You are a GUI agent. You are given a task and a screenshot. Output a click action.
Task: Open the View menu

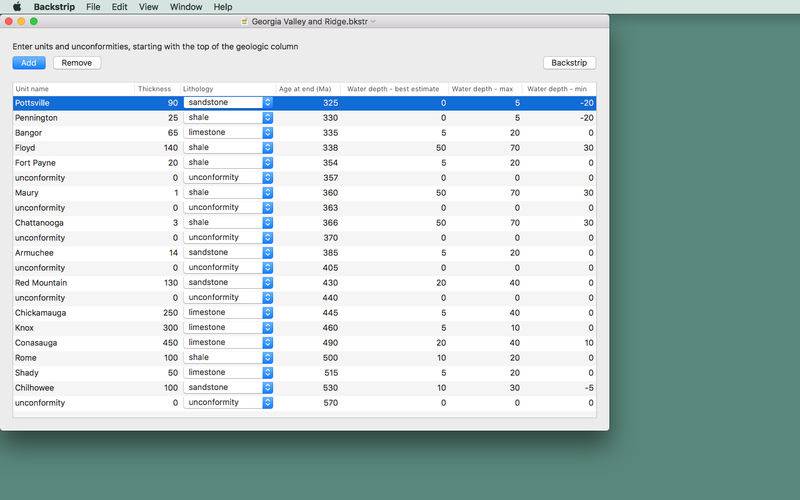[x=148, y=7]
